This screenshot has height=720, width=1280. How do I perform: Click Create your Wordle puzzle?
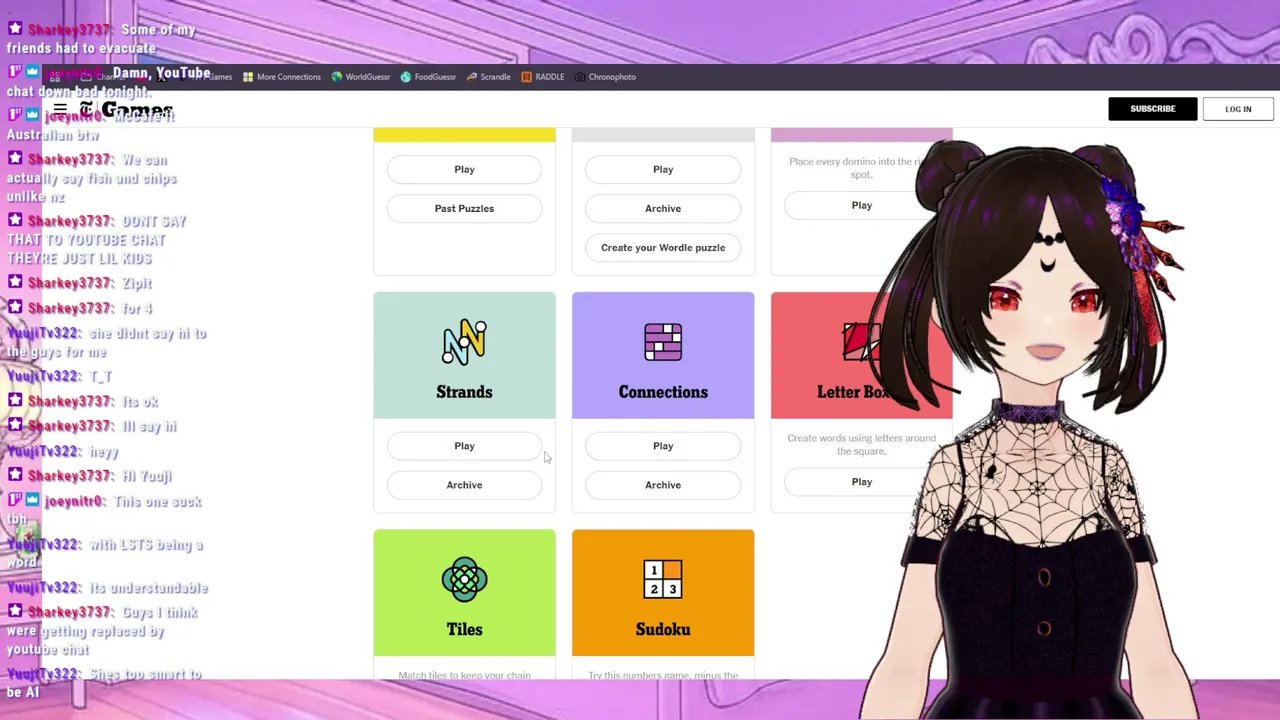pos(663,248)
